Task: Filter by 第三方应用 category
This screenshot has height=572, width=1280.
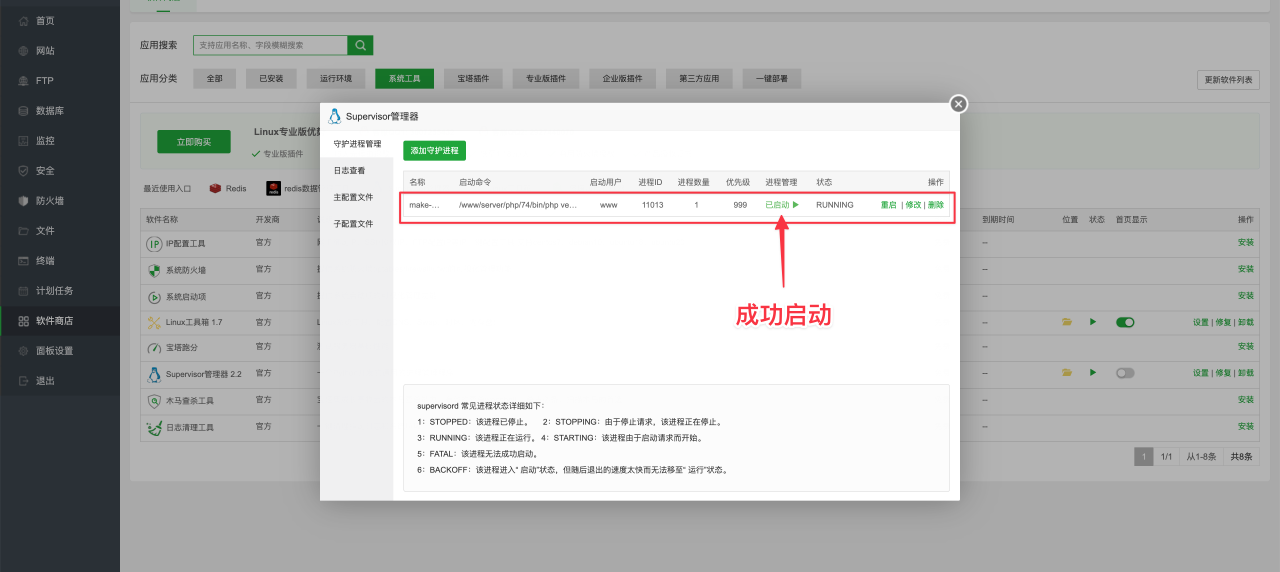Action: coord(699,78)
